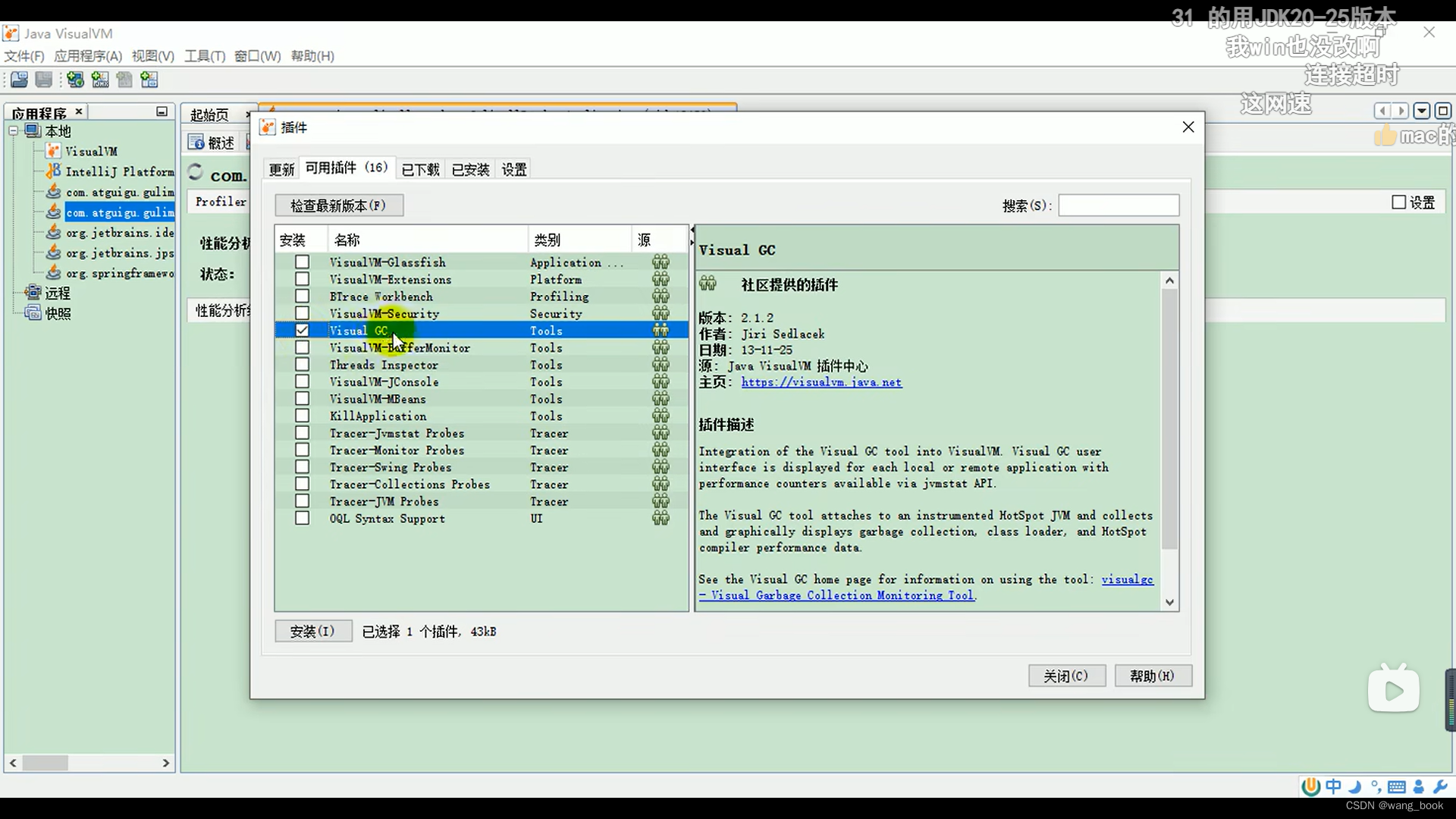Check Threads Inspector install checkbox
Viewport: 1456px width, 819px height.
coord(302,365)
